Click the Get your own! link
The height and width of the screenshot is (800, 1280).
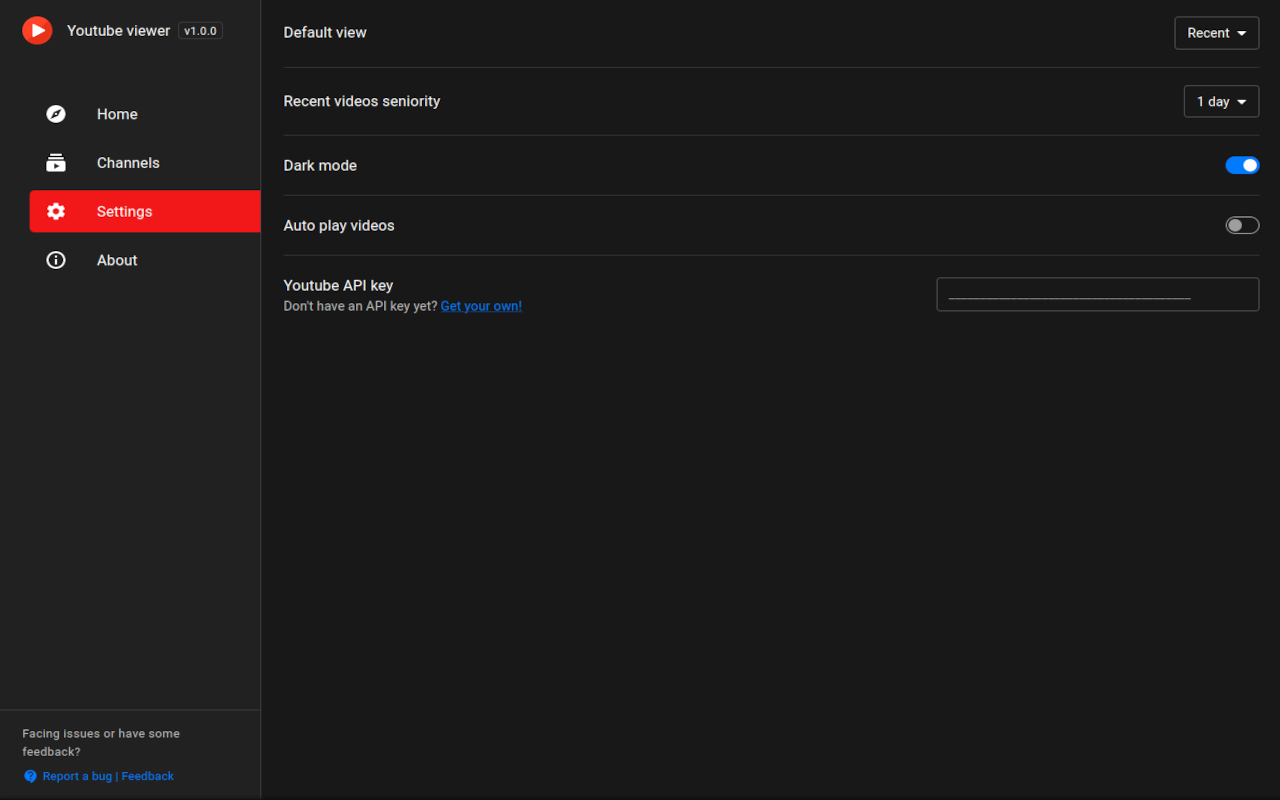coord(481,306)
